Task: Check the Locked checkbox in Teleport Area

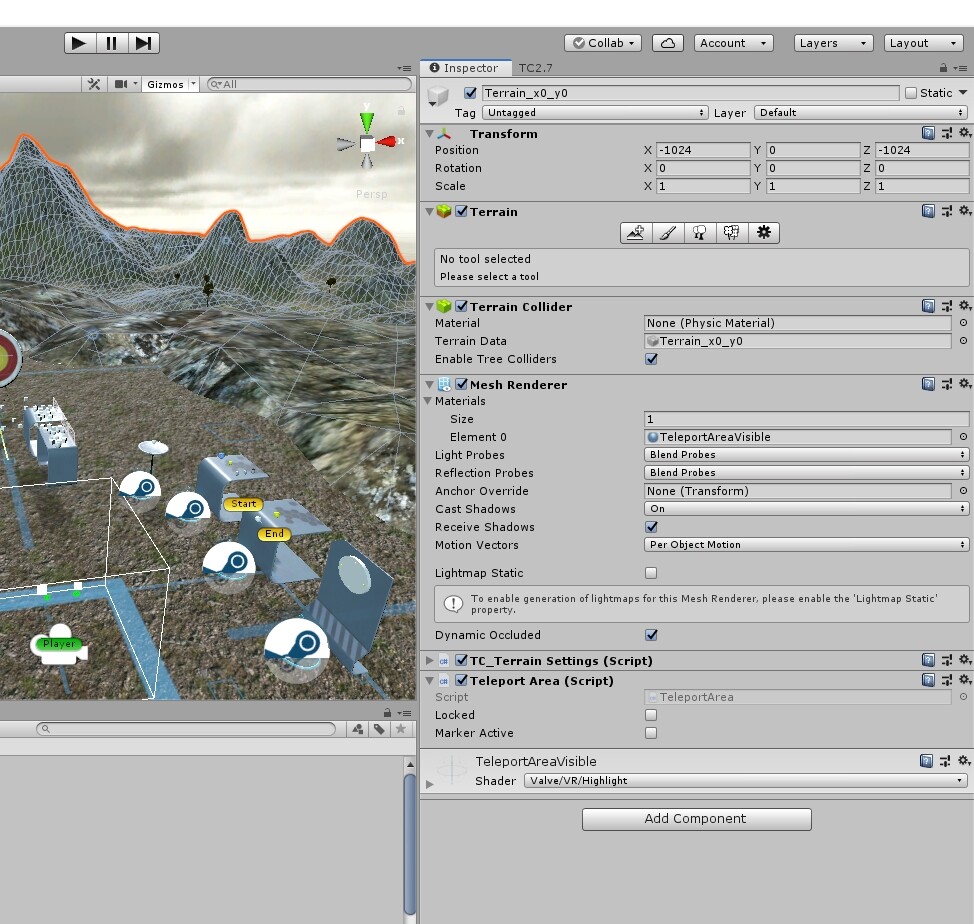Action: (651, 715)
